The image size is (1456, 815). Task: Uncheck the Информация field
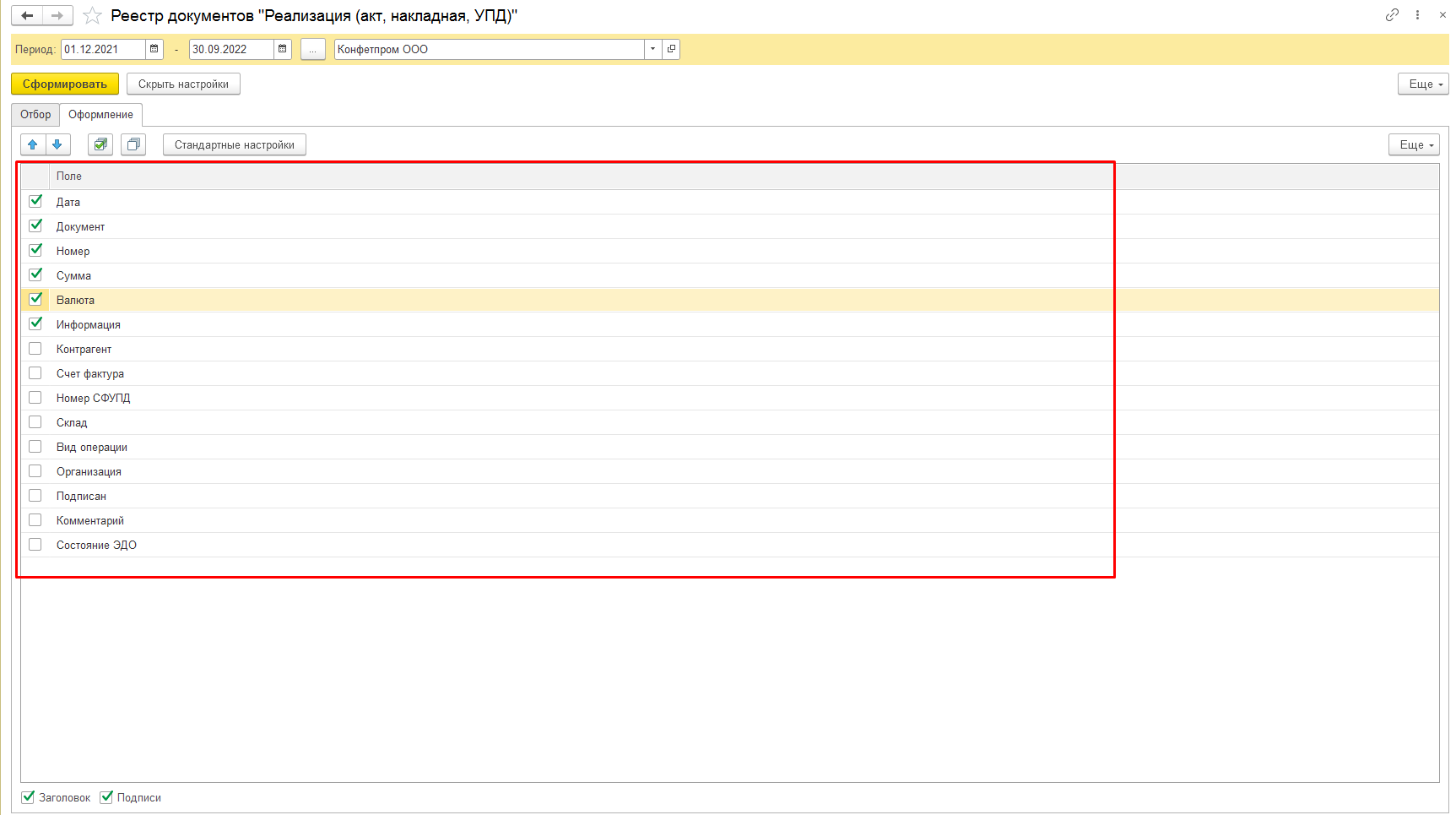35,323
